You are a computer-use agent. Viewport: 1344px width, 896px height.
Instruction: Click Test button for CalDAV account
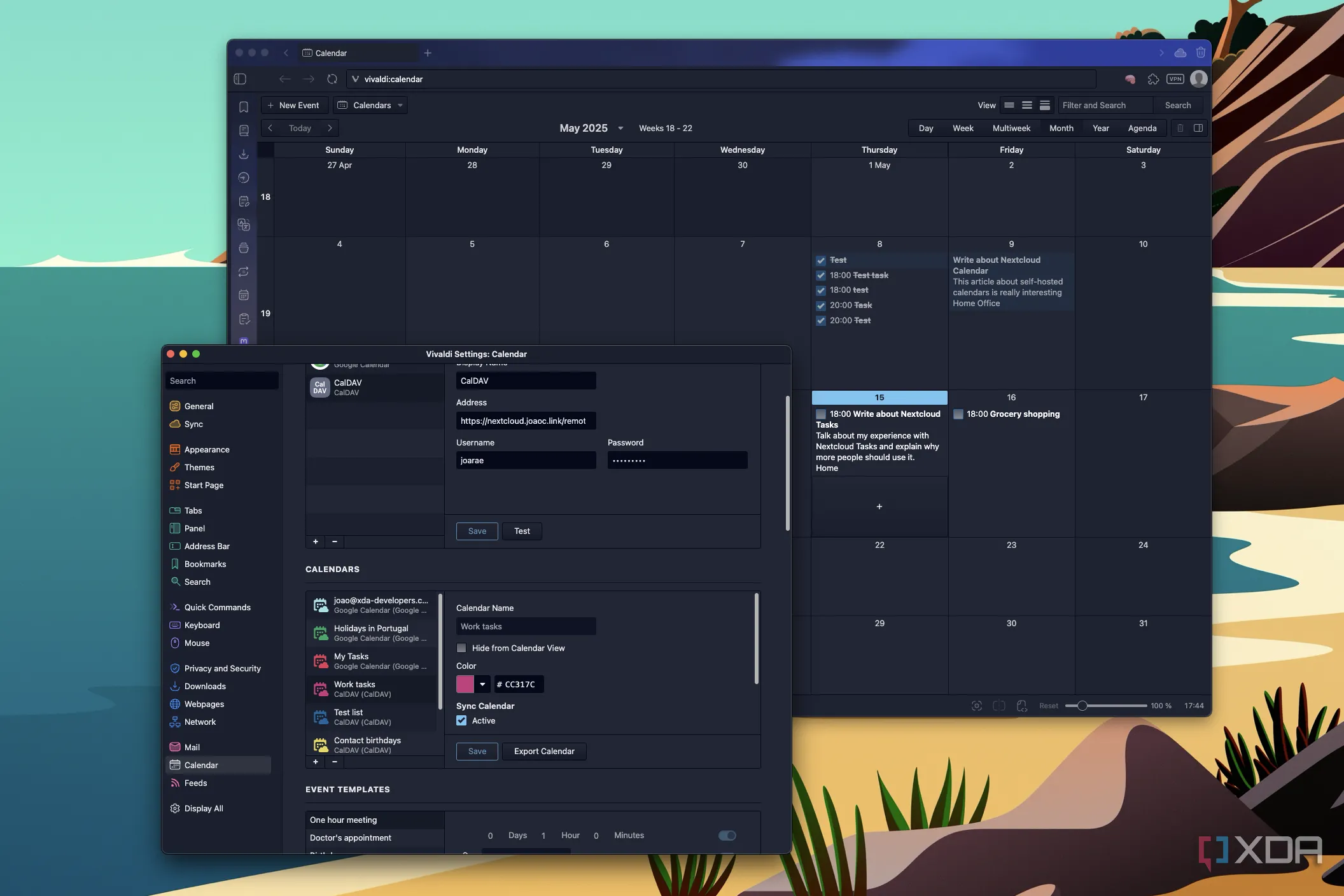pos(522,531)
